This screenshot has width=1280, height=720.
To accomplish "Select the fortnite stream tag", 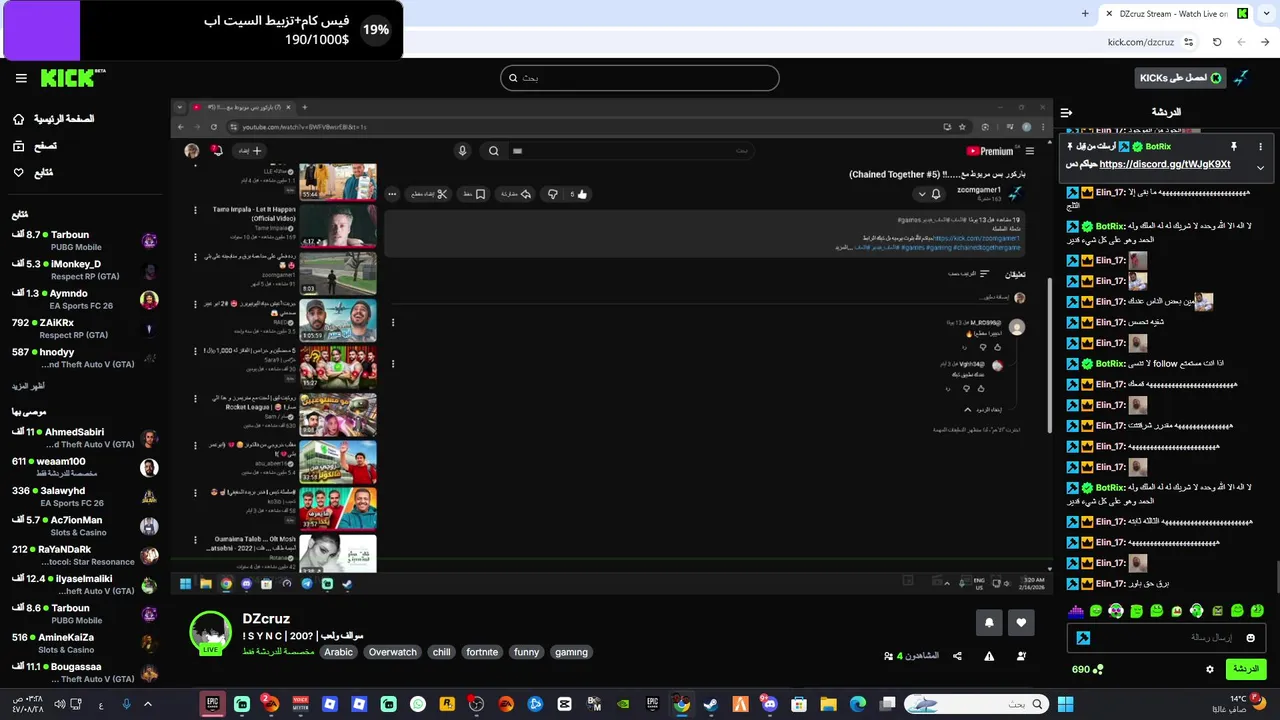I will tap(482, 652).
